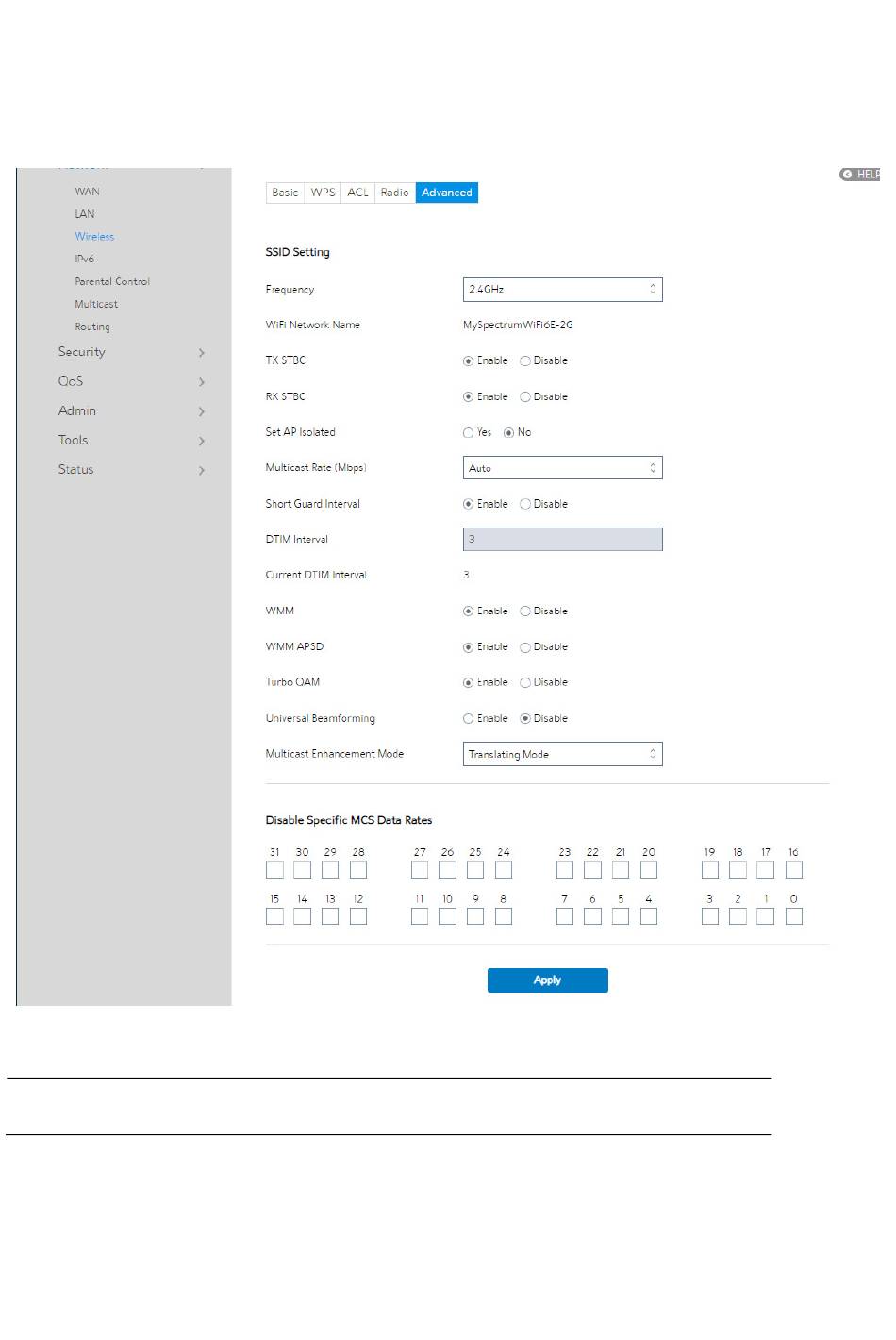The width and height of the screenshot is (896, 1340).
Task: Enable Universal Beamforming
Action: 468,719
